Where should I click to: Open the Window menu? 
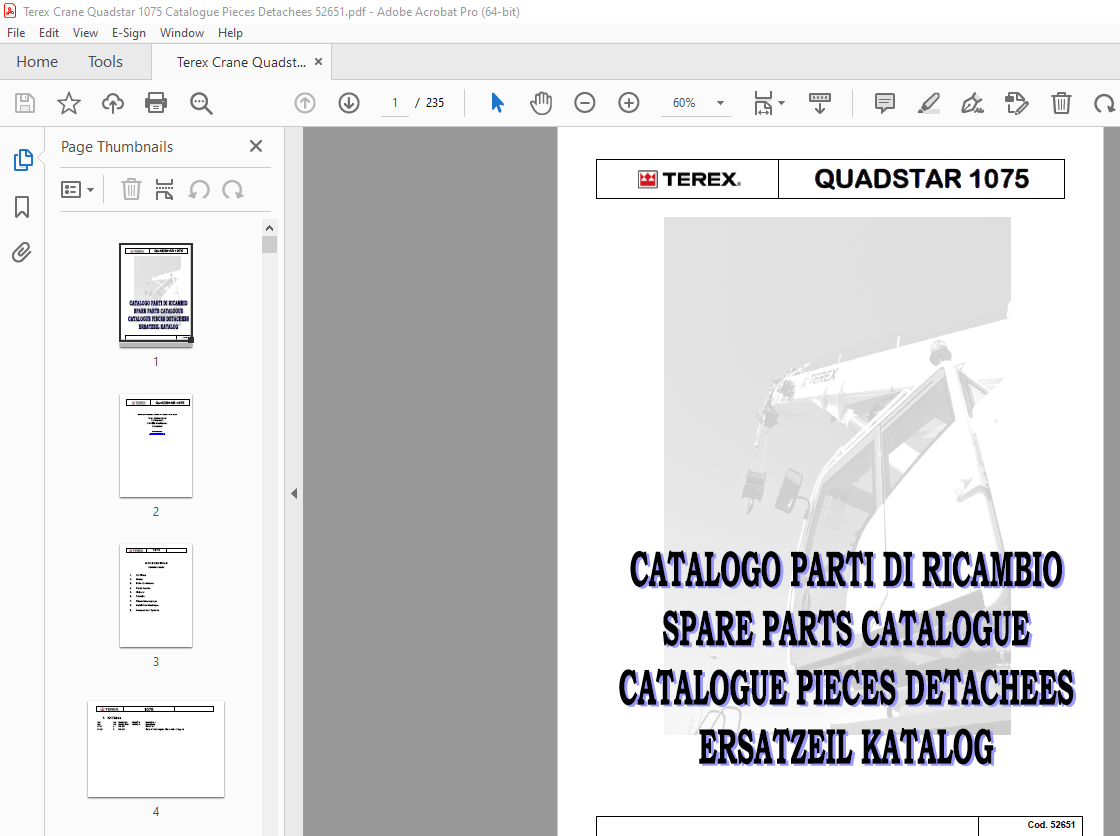point(181,33)
